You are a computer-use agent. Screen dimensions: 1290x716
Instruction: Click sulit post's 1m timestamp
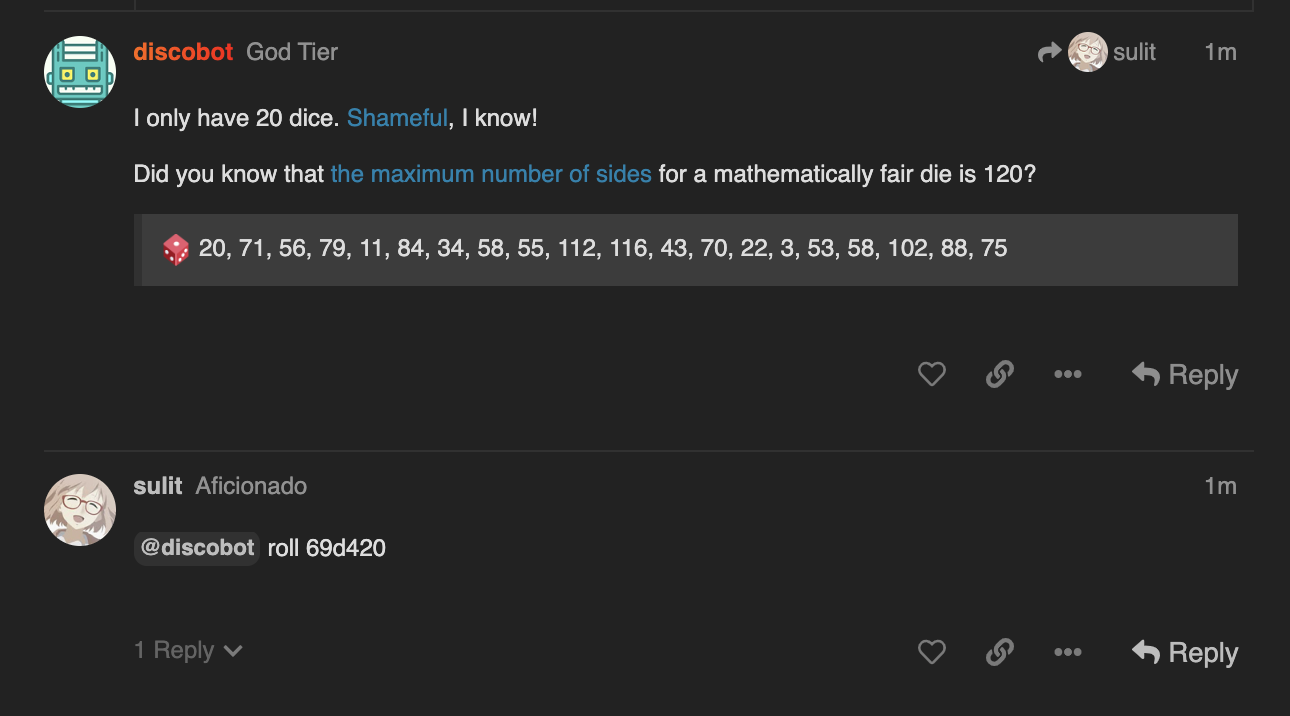(x=1220, y=486)
